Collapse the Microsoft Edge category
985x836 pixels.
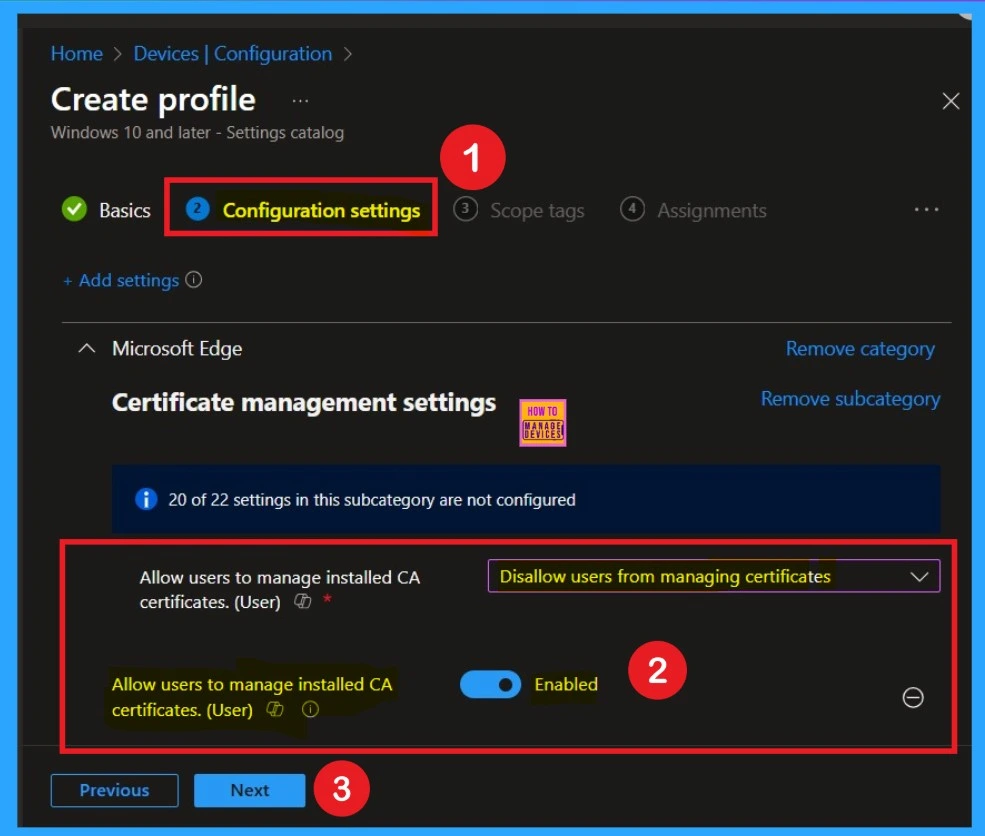pyautogui.click(x=87, y=348)
